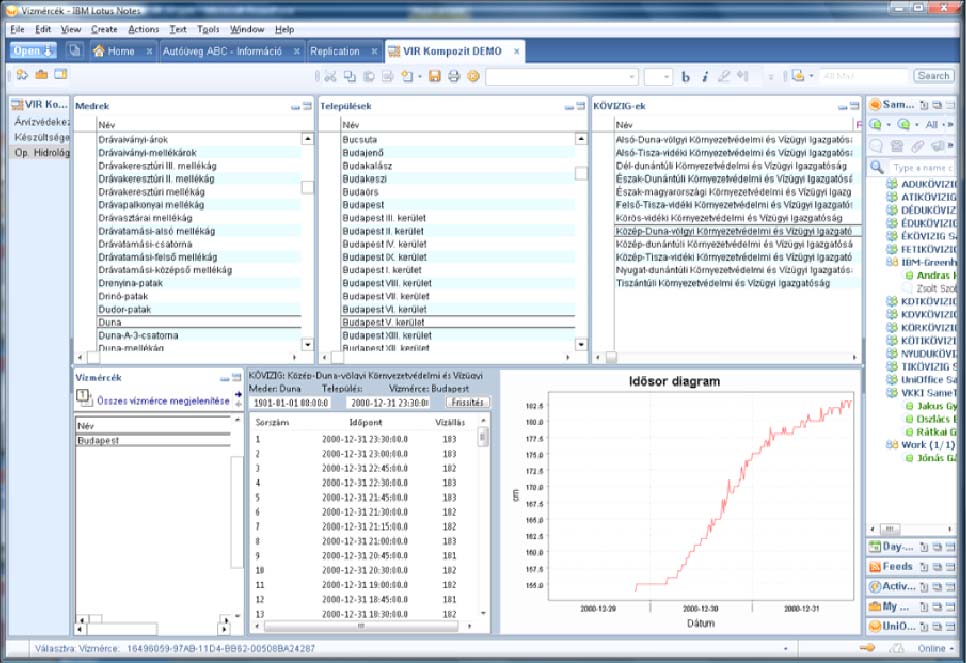Click the Frissítés button
The image size is (966, 663).
click(x=468, y=402)
